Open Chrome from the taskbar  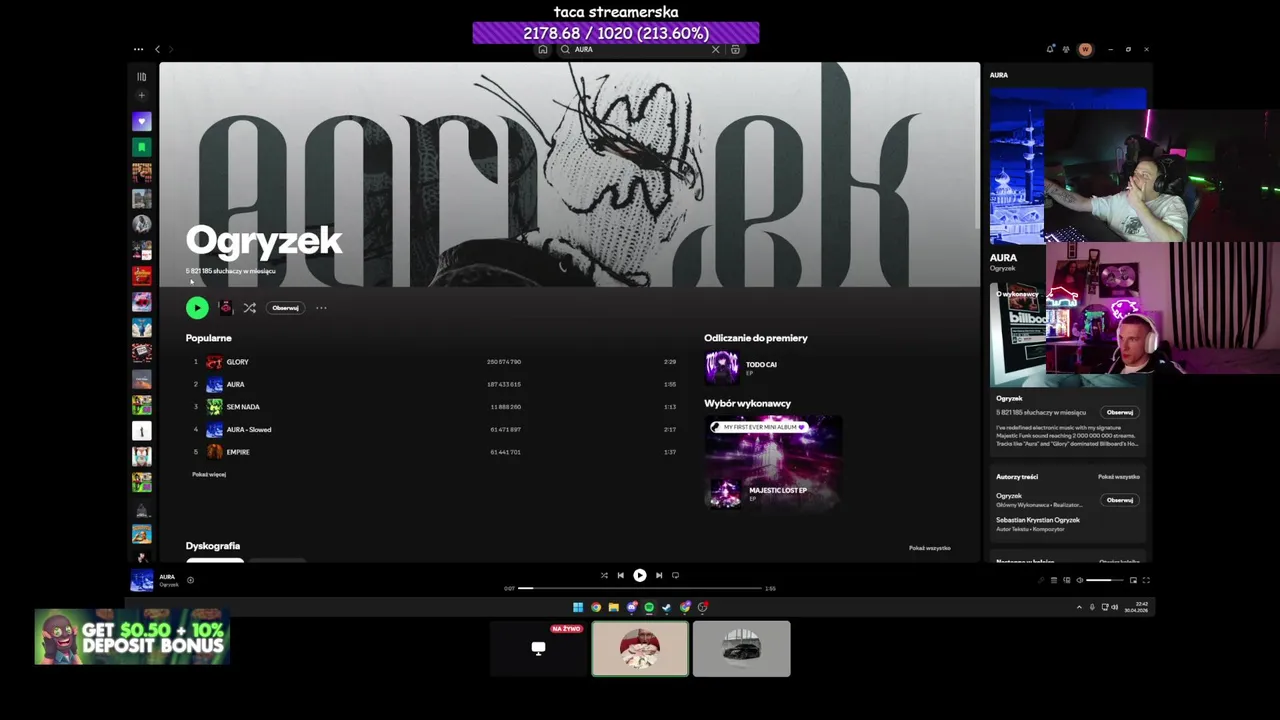point(596,607)
